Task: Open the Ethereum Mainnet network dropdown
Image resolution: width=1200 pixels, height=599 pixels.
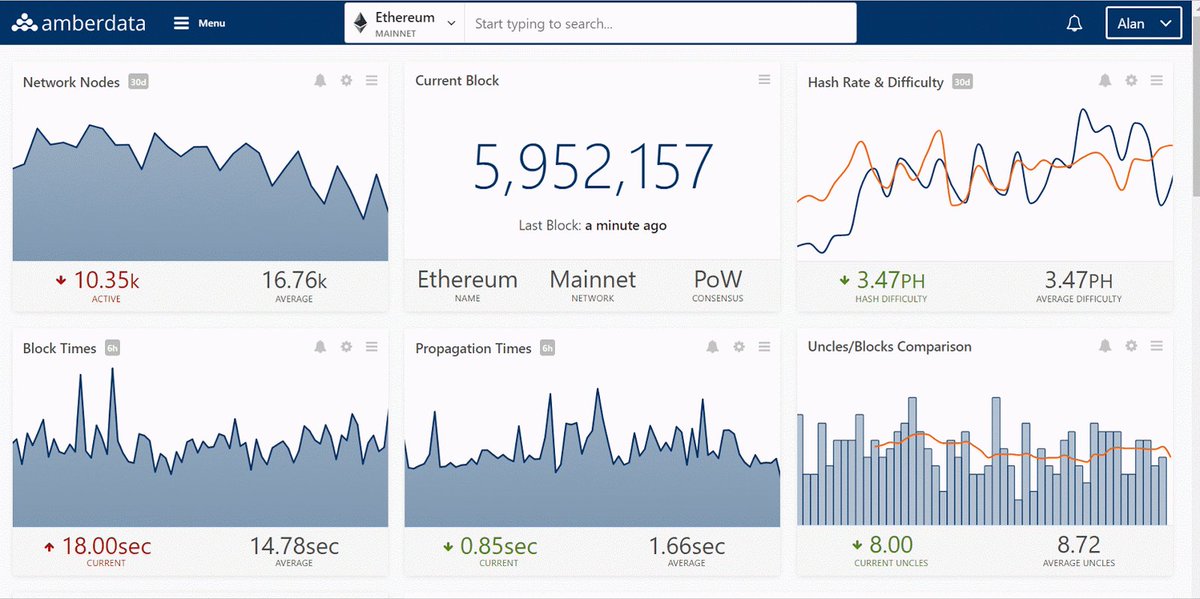Action: coord(405,23)
